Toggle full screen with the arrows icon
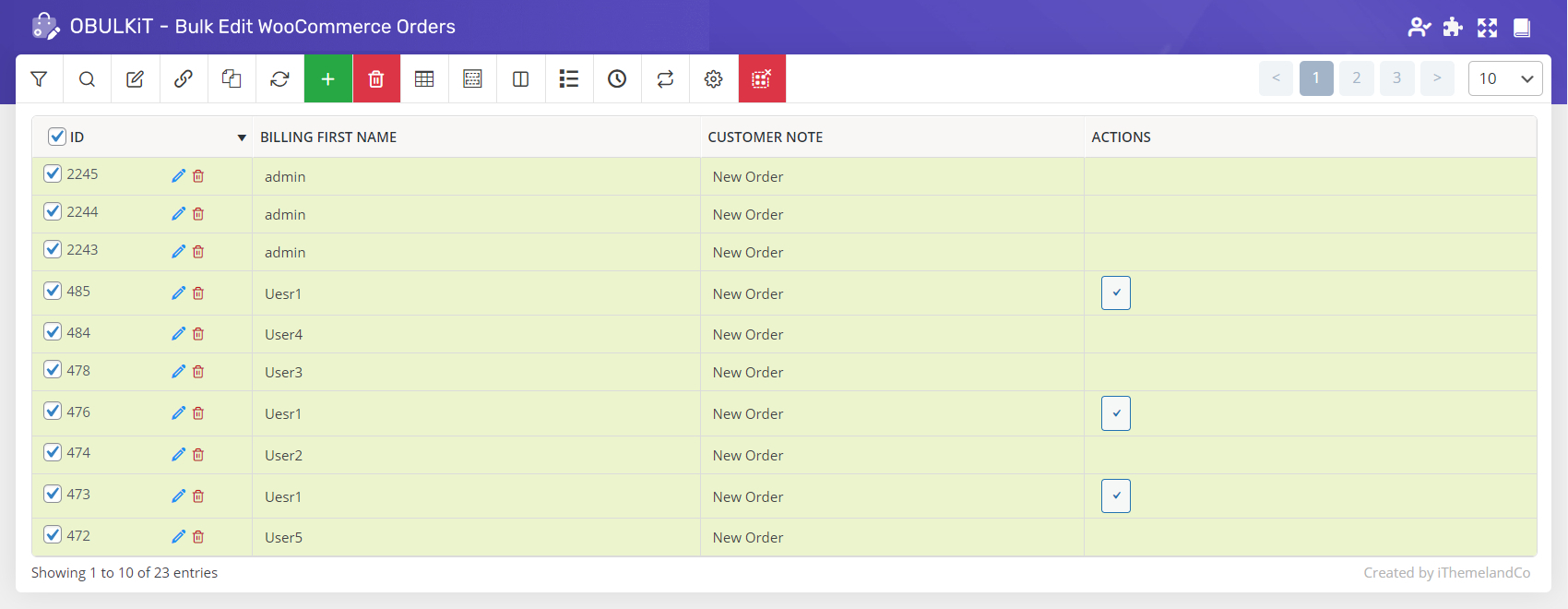Image resolution: width=1568 pixels, height=609 pixels. coord(1487,27)
